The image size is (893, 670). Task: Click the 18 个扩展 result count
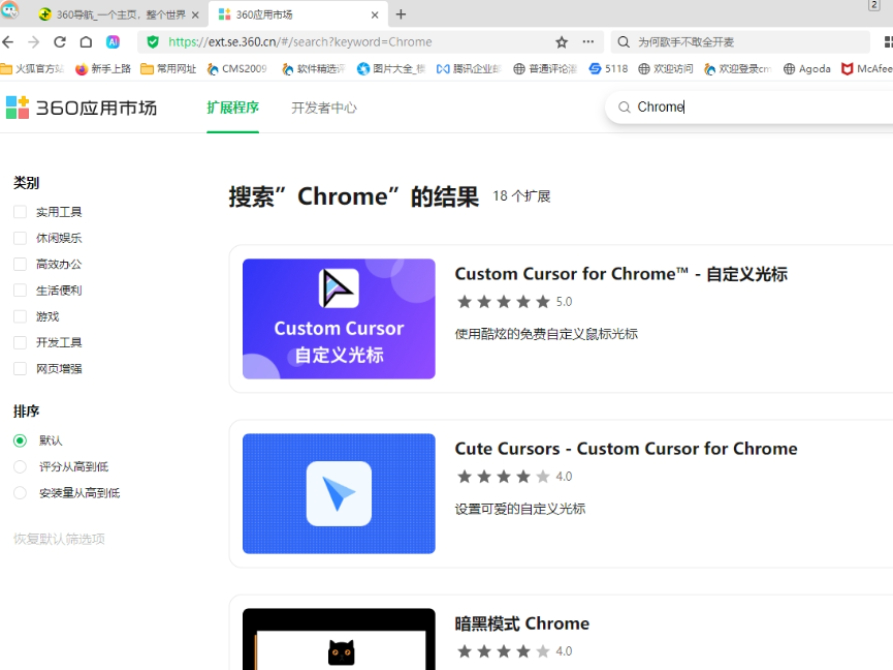coord(522,197)
